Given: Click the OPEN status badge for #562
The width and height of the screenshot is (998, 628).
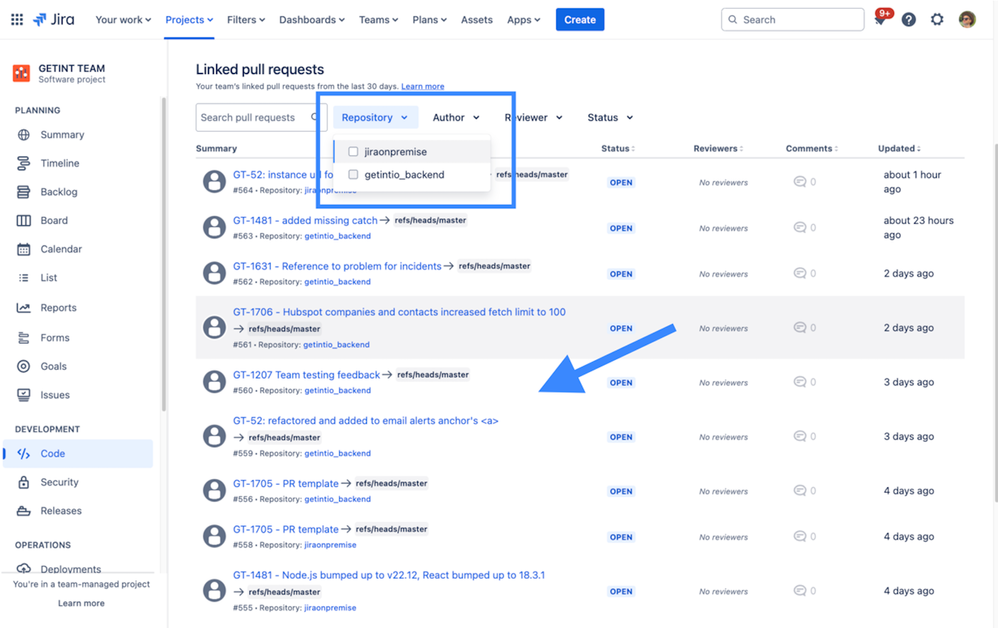Looking at the screenshot, I should pyautogui.click(x=621, y=274).
